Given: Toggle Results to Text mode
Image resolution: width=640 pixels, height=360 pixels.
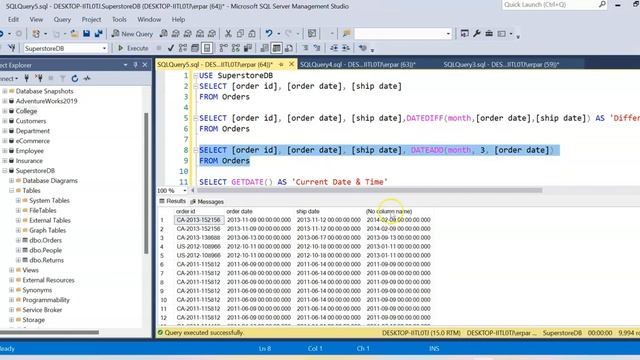Looking at the screenshot, I should point(264,48).
